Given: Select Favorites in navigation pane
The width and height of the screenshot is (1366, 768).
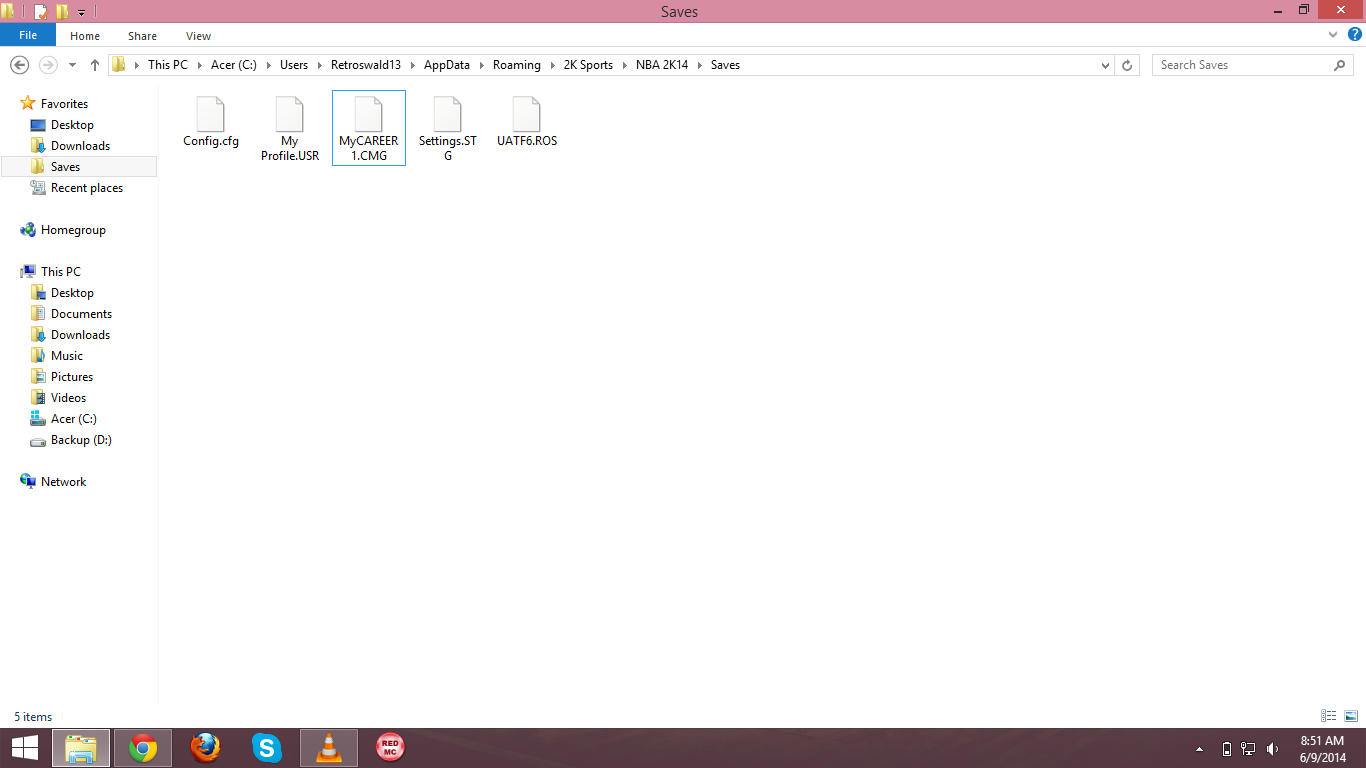Looking at the screenshot, I should tap(64, 104).
